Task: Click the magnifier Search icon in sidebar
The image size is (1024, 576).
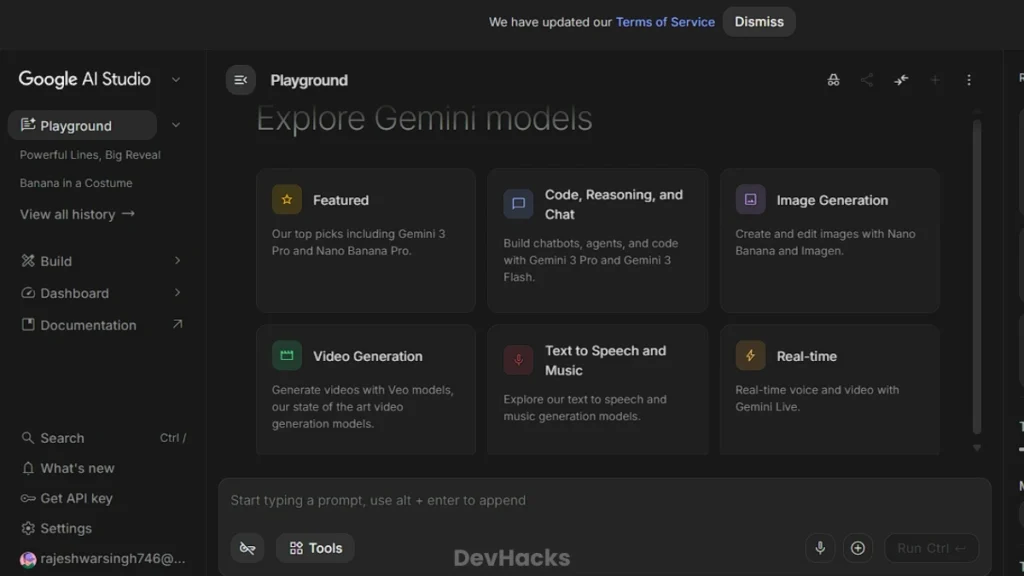Action: (27, 438)
